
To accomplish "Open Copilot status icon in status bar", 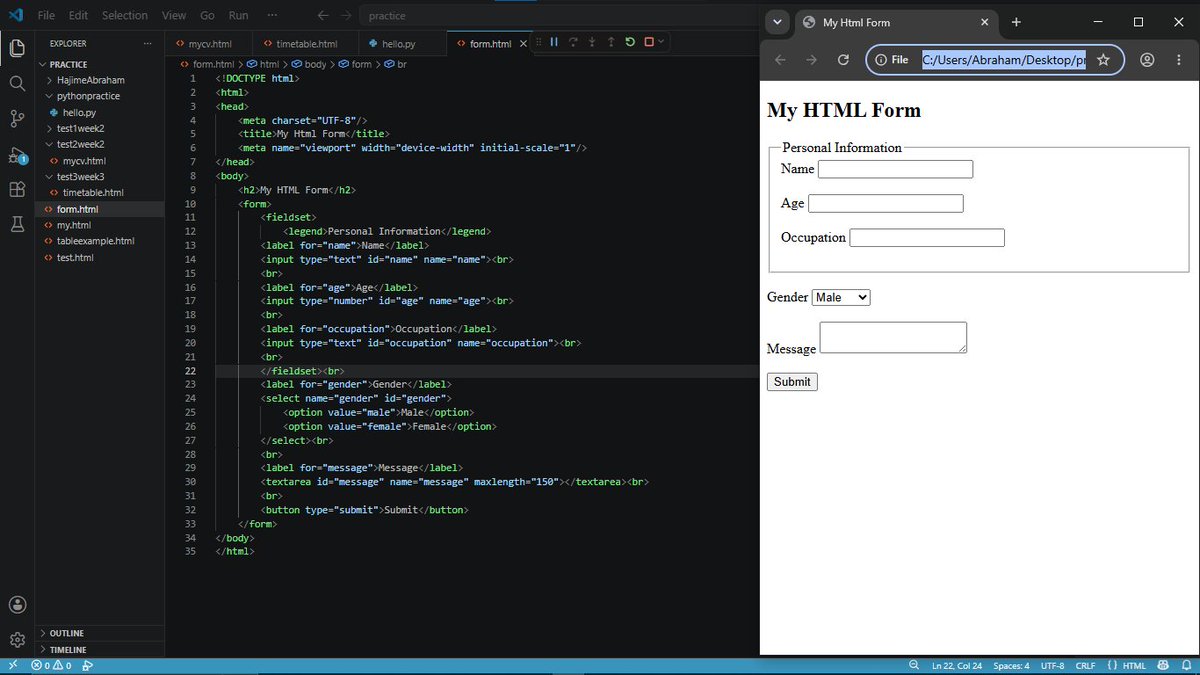I will (x=1163, y=666).
